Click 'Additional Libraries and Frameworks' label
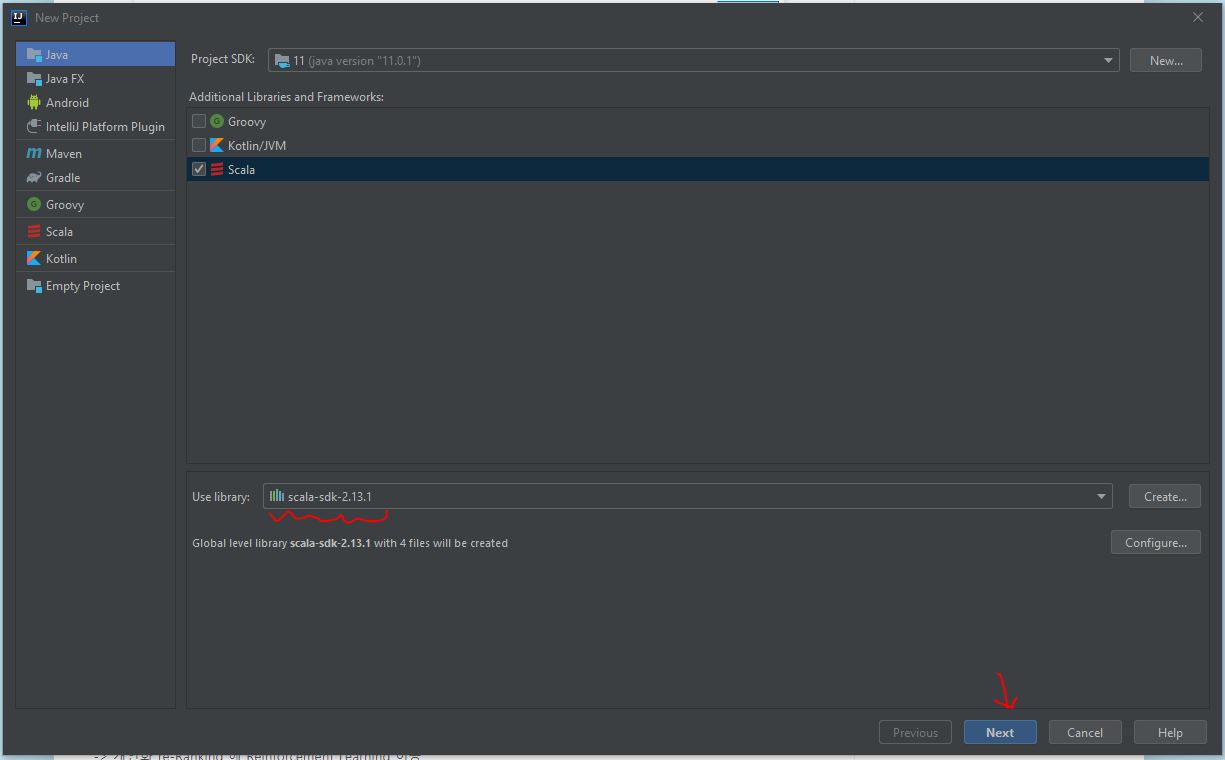Image resolution: width=1225 pixels, height=760 pixels. [286, 97]
